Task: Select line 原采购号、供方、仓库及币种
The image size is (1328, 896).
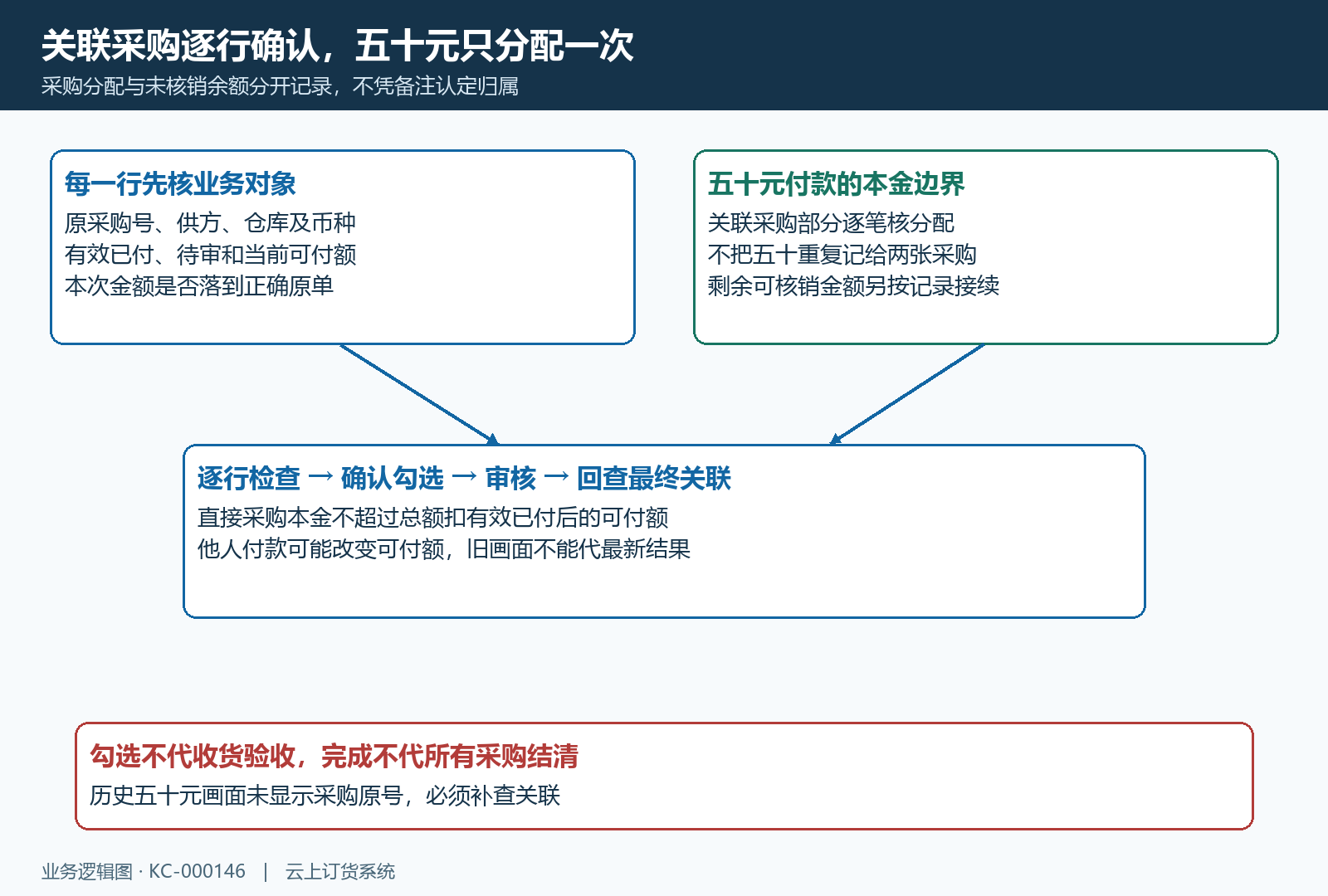Action: pyautogui.click(x=210, y=222)
